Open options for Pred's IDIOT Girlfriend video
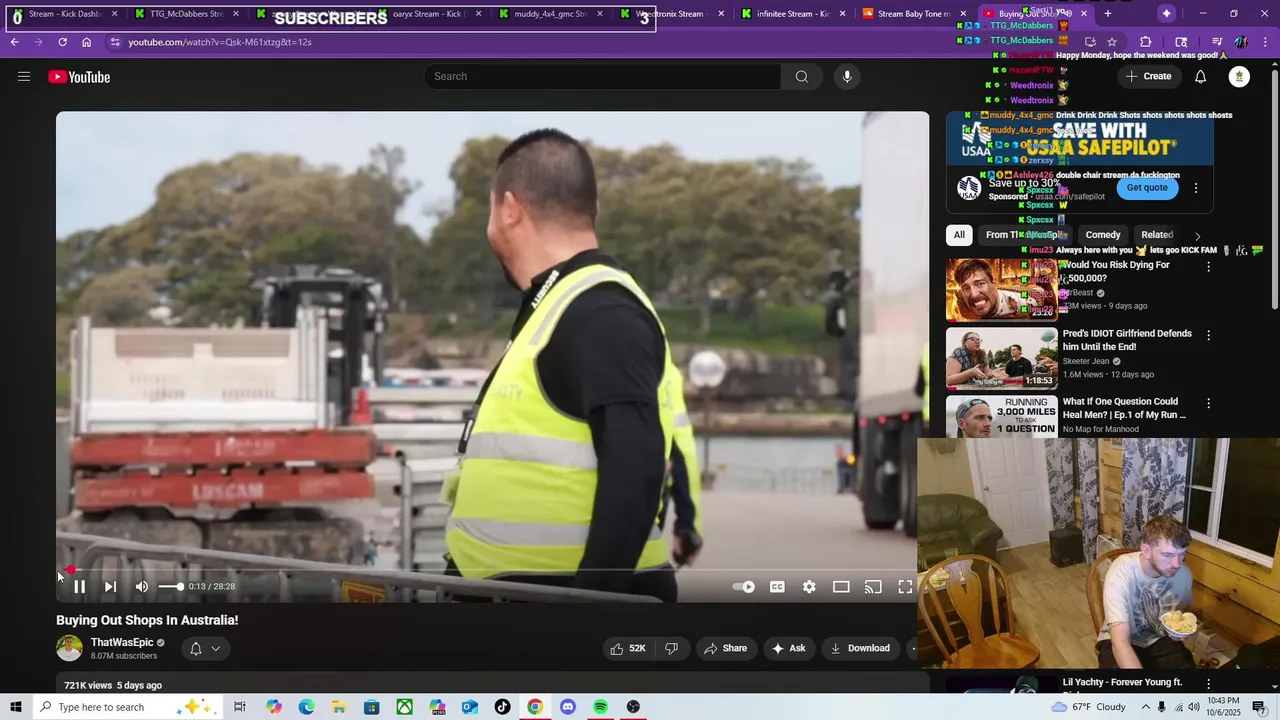The width and height of the screenshot is (1280, 720). click(1208, 336)
